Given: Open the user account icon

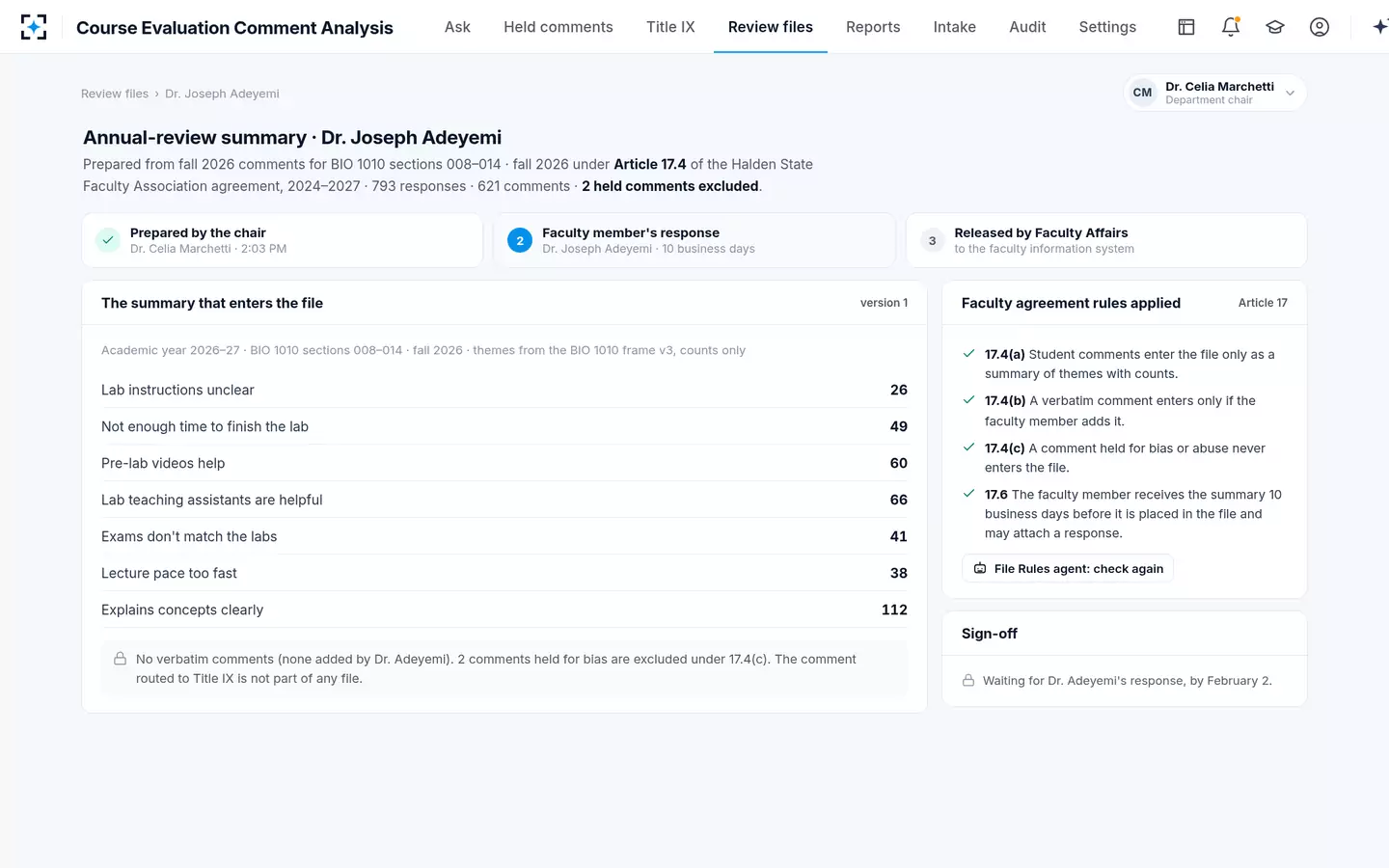Looking at the screenshot, I should (x=1320, y=27).
